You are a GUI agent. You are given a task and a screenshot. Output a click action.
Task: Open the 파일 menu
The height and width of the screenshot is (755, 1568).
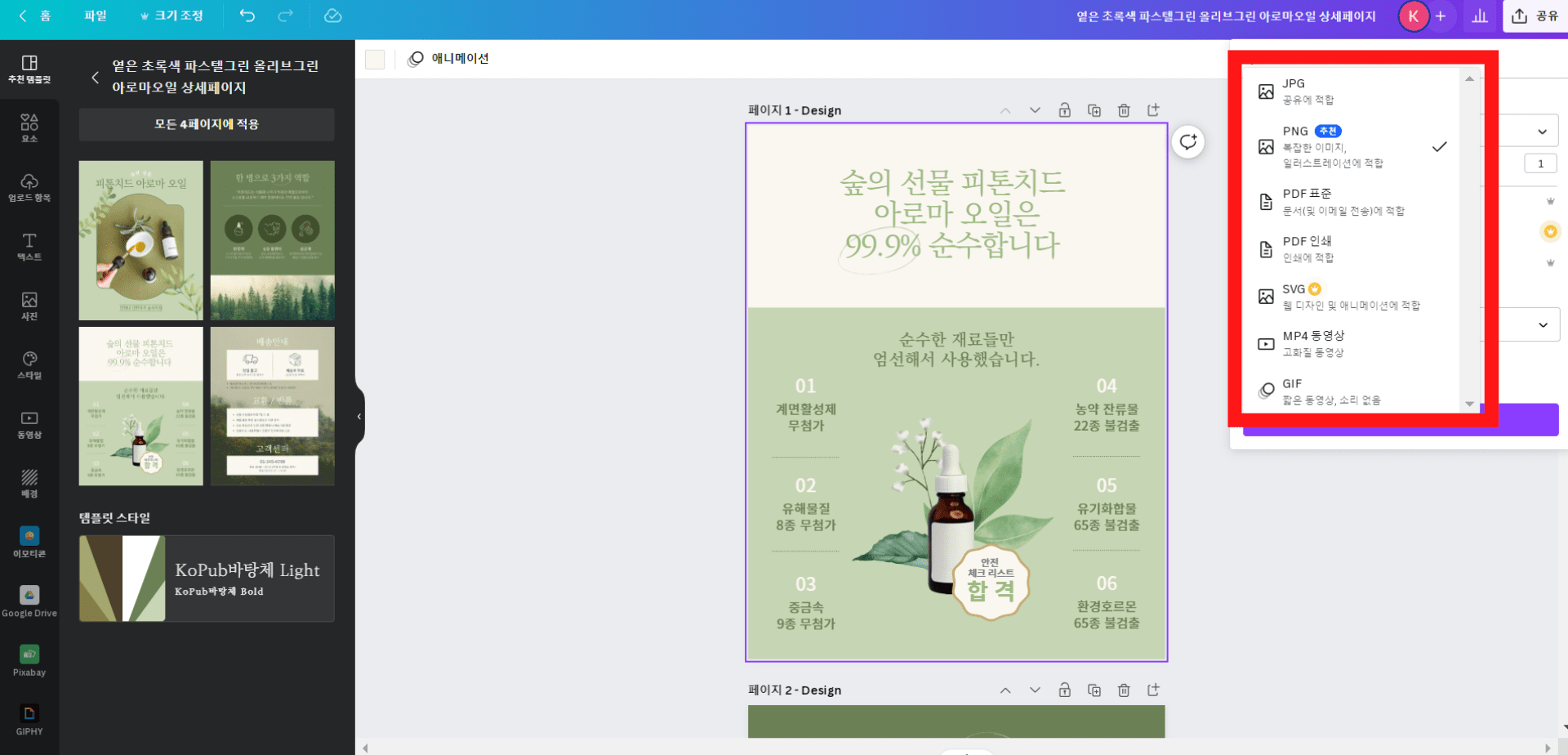96,16
